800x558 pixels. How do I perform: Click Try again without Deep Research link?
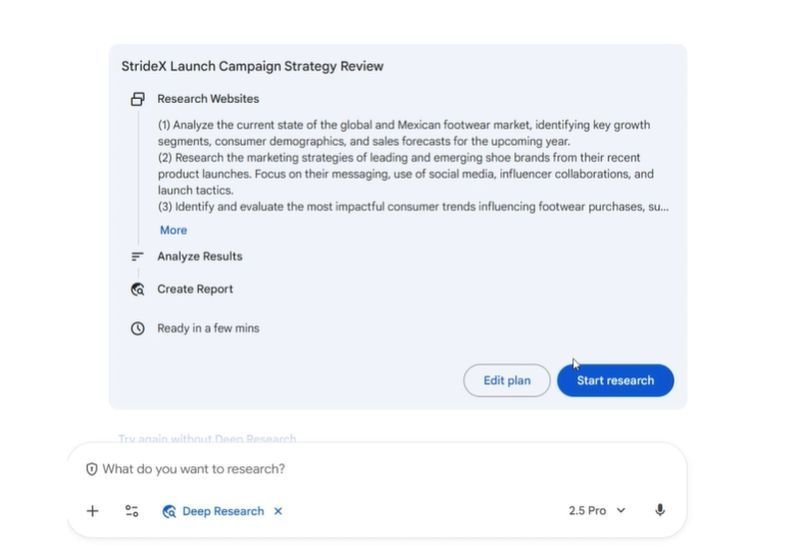[x=207, y=438]
